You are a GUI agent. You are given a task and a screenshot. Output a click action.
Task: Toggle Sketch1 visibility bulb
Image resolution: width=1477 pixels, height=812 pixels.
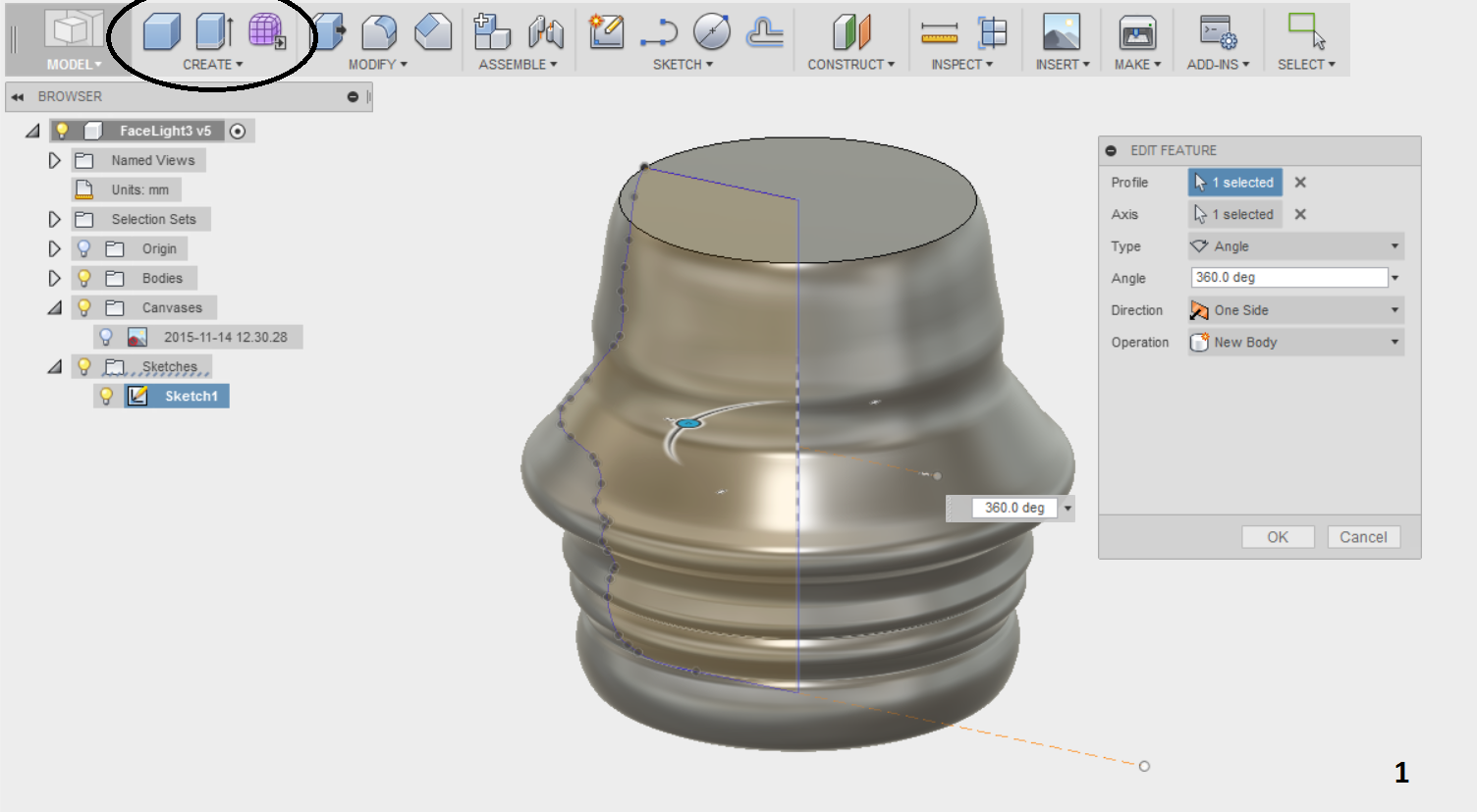(106, 396)
